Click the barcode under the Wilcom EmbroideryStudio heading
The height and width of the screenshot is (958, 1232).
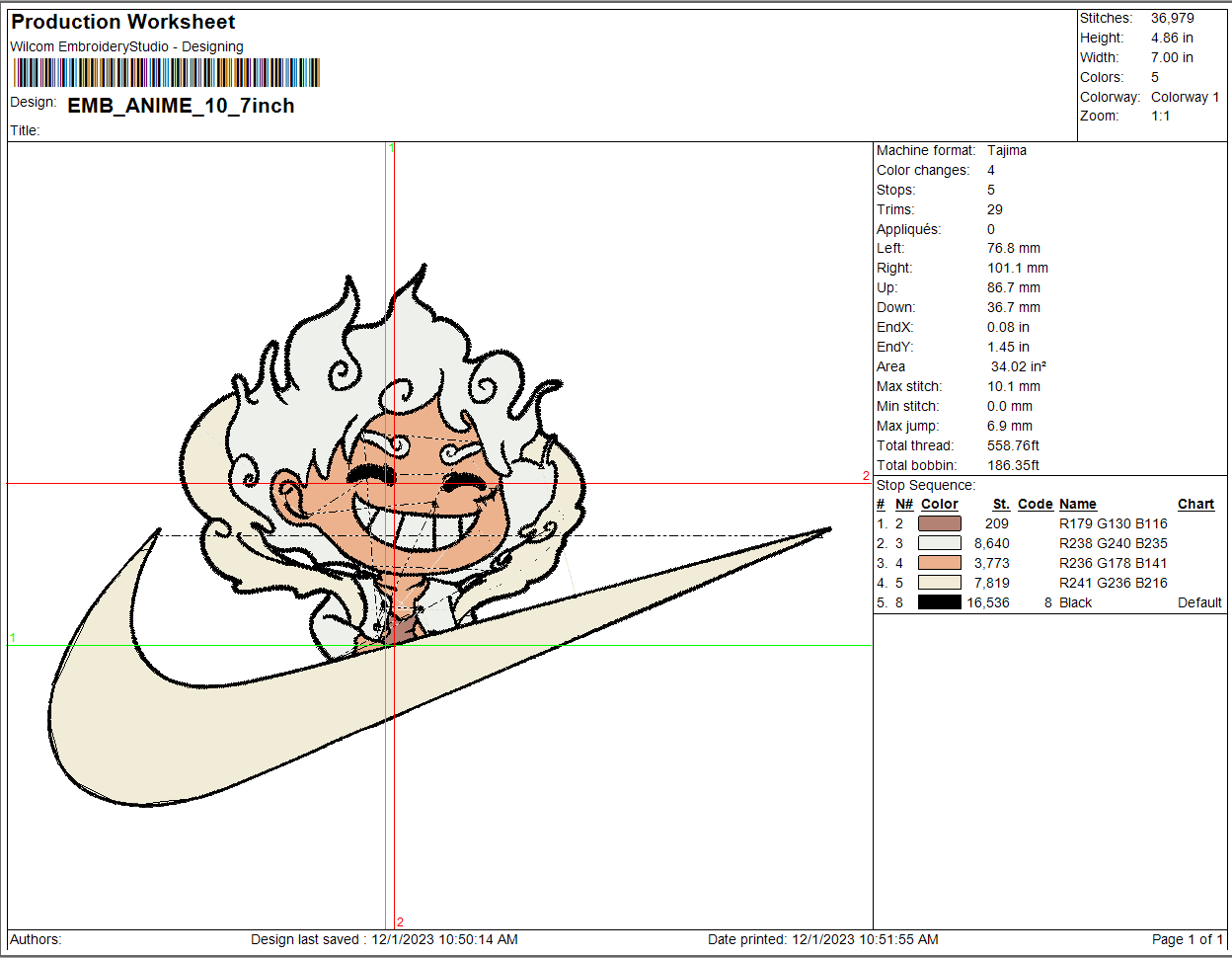click(x=166, y=73)
